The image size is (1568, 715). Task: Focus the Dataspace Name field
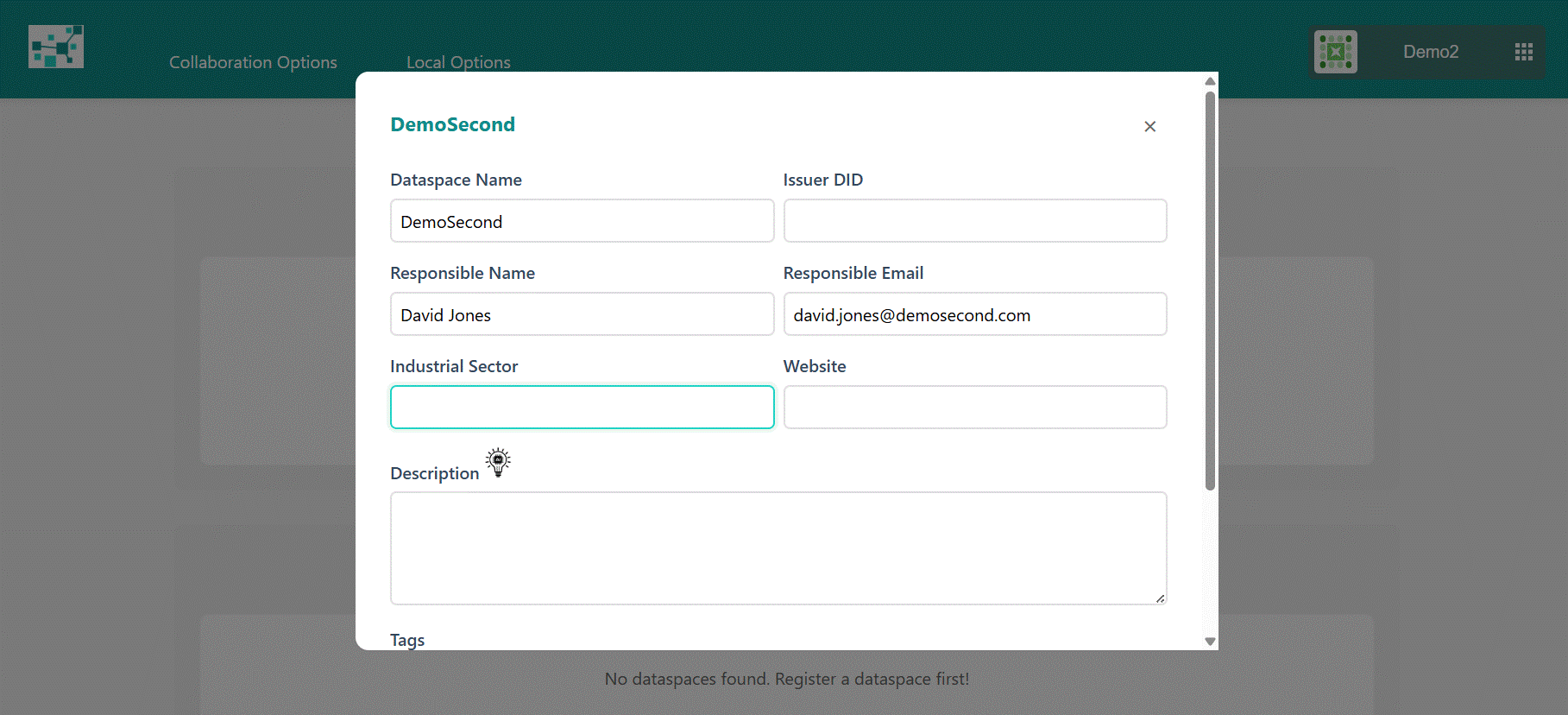coord(582,221)
